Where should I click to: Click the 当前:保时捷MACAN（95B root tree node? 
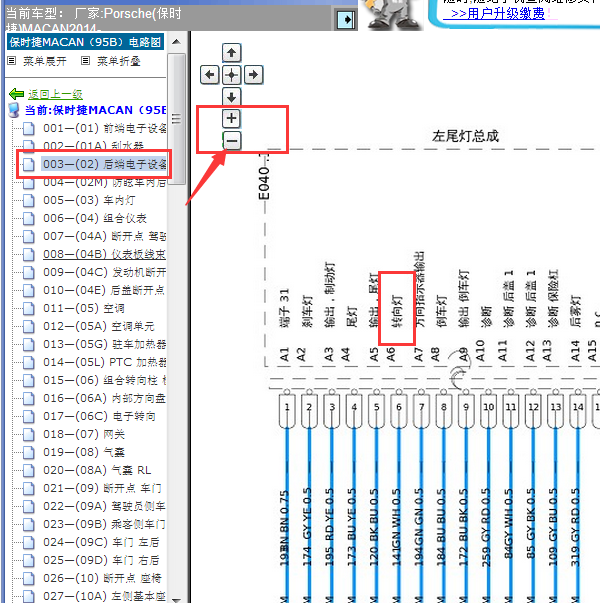click(95, 110)
